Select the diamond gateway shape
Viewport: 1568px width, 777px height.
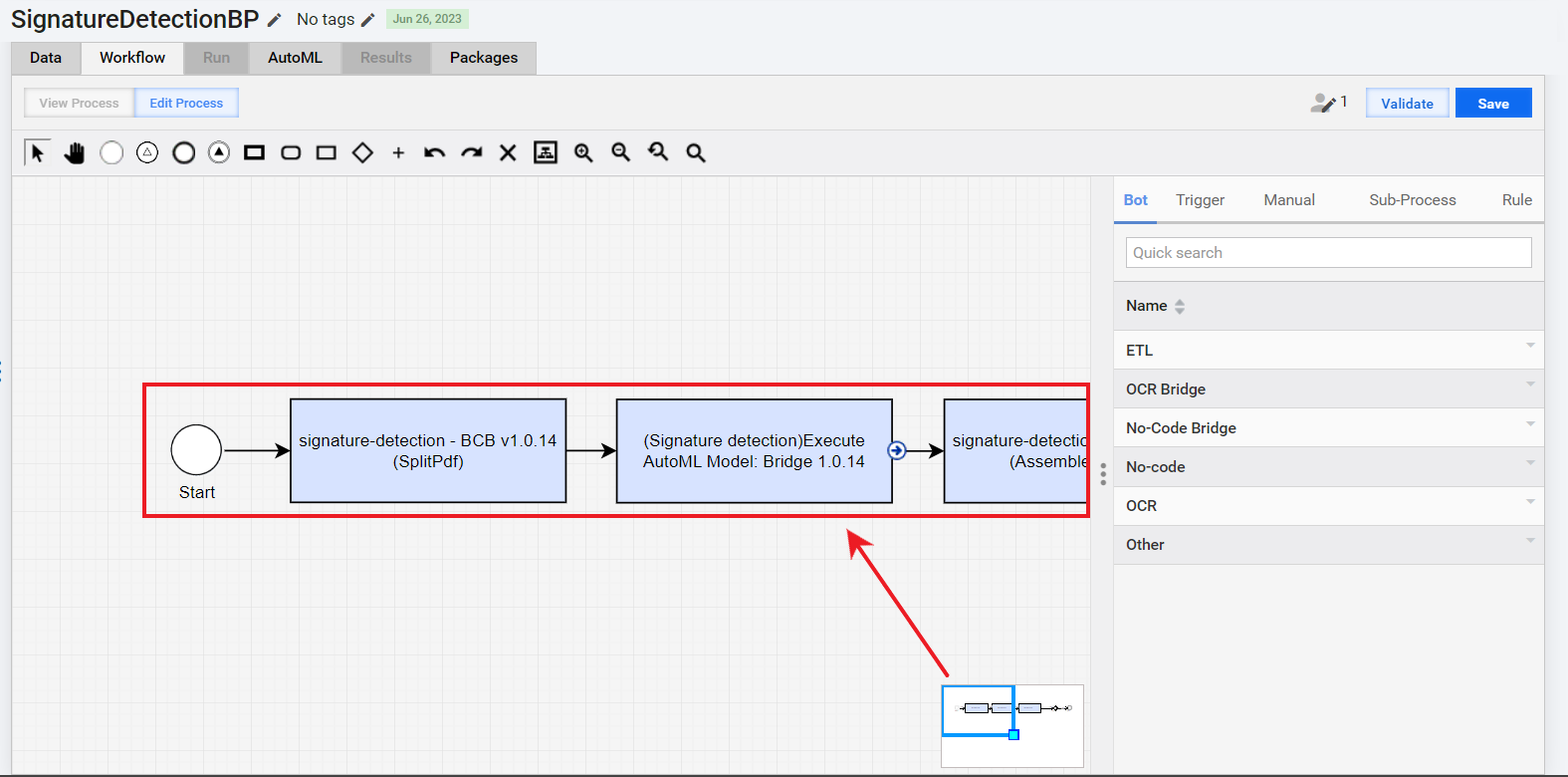(x=362, y=152)
